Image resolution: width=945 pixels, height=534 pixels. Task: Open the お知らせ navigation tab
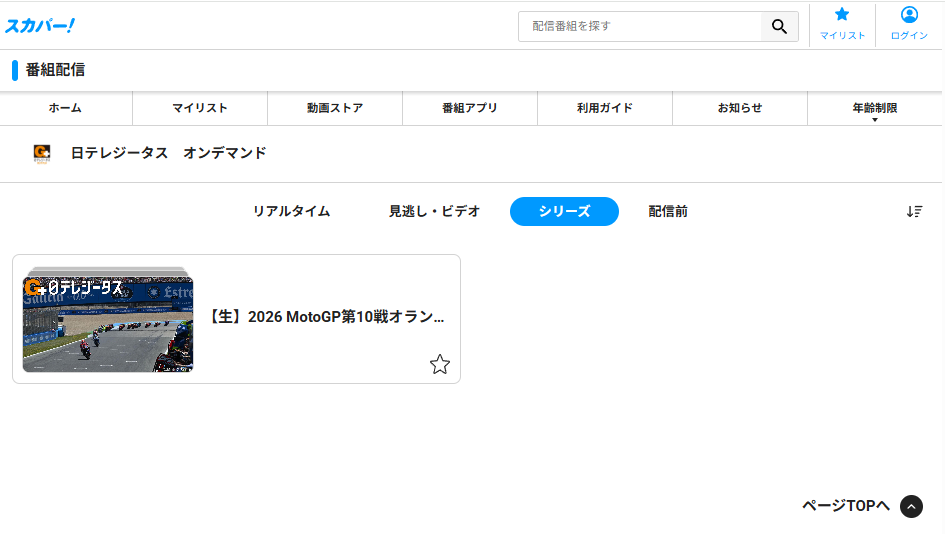pos(740,108)
